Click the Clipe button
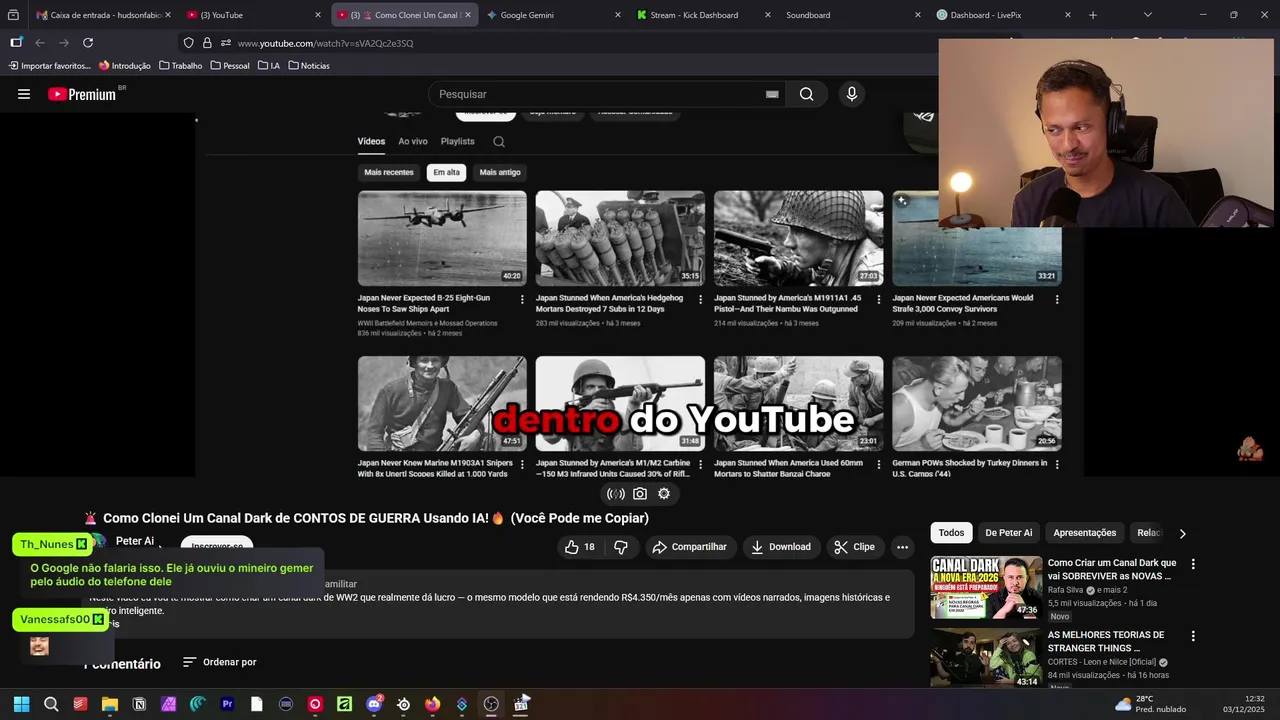1280x720 pixels. [x=855, y=547]
